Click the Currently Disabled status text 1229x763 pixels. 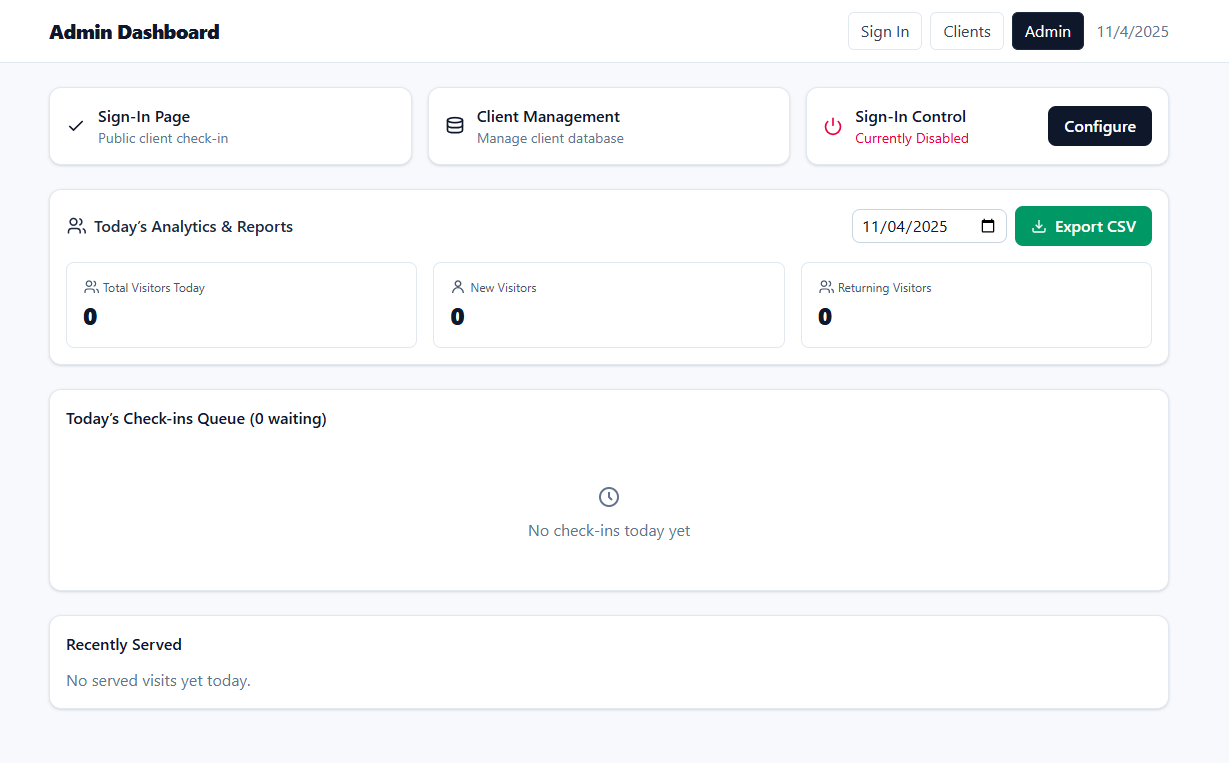tap(911, 138)
